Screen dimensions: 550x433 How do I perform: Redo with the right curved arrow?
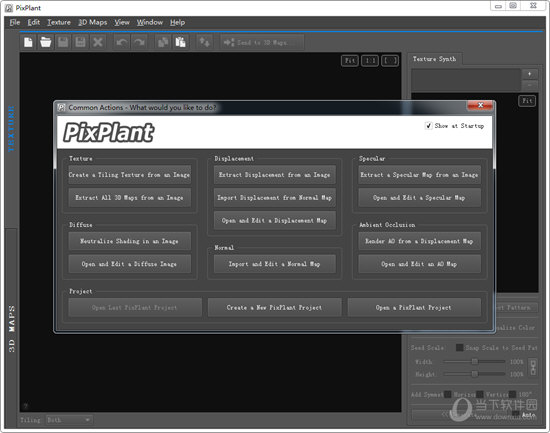[139, 42]
